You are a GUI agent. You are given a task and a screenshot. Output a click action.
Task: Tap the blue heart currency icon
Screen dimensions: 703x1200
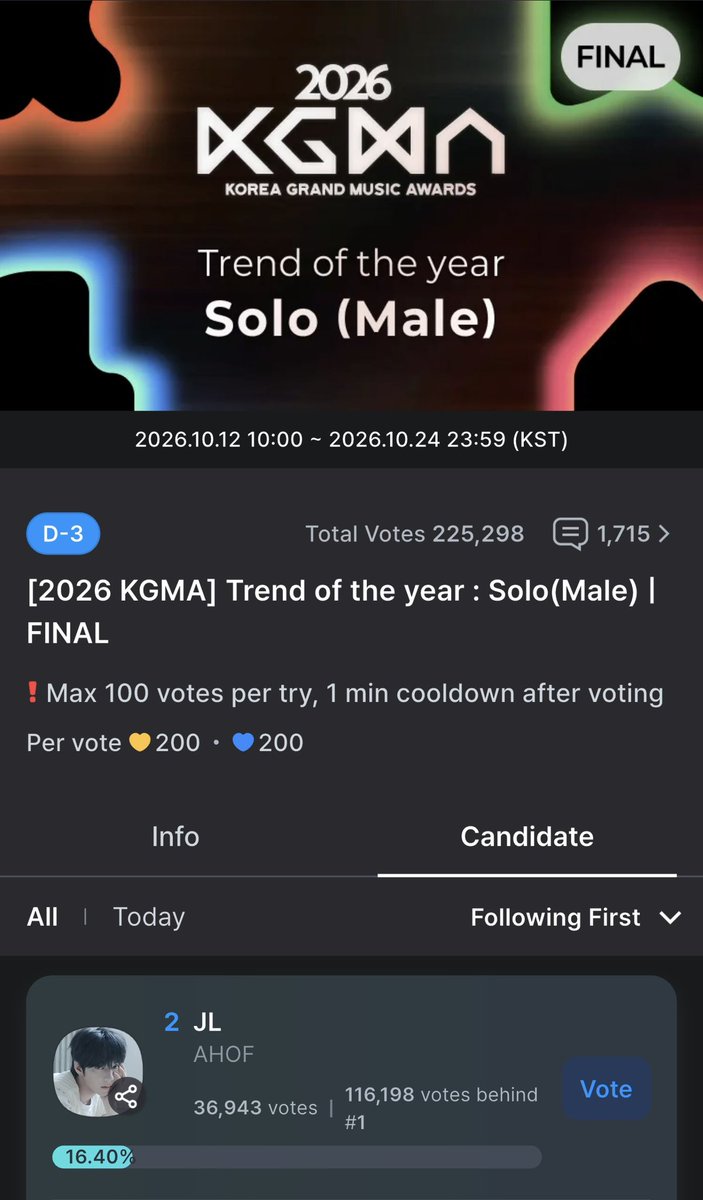[x=243, y=743]
